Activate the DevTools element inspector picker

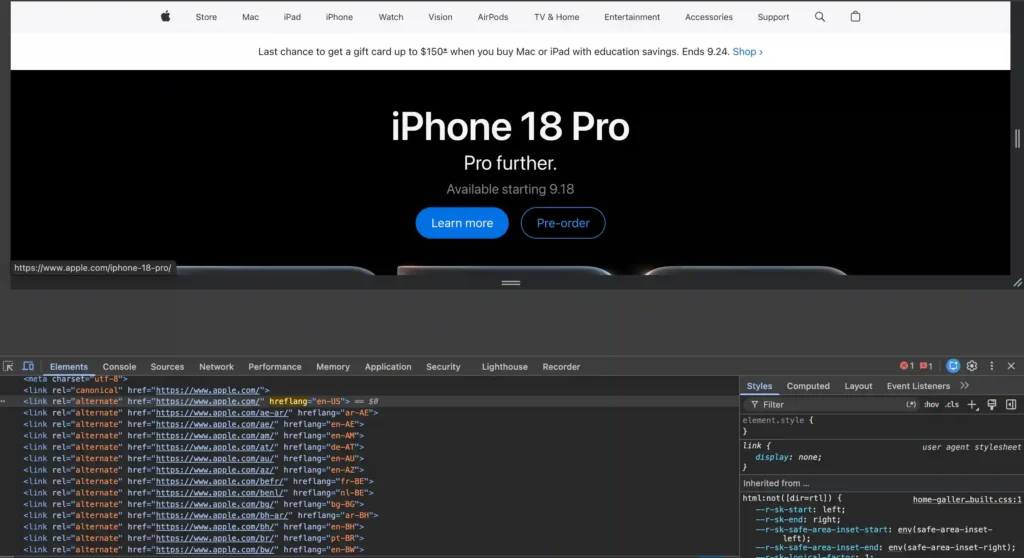[8, 367]
